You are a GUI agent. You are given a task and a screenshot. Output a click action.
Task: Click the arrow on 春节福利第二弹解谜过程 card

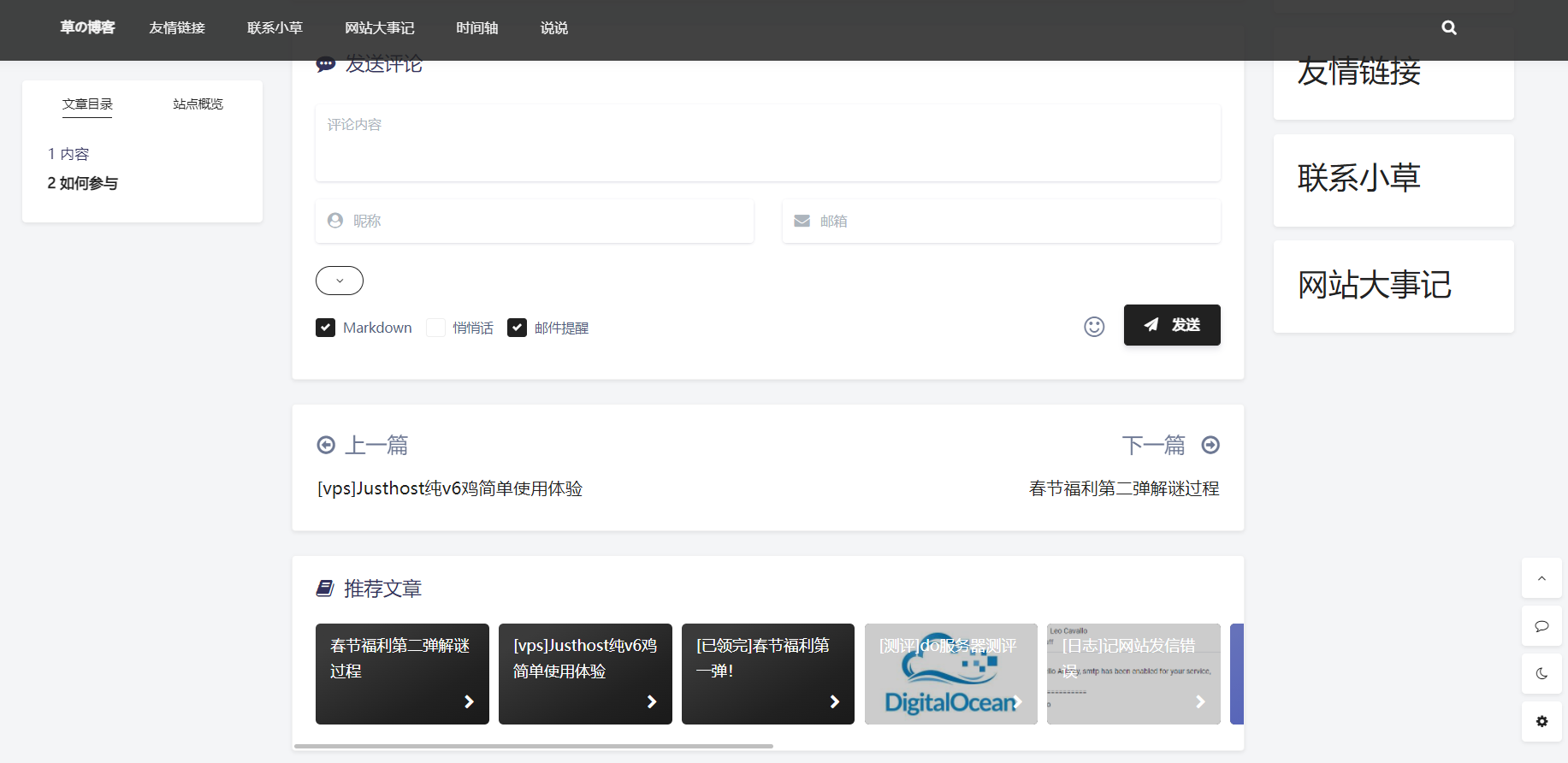tap(469, 701)
